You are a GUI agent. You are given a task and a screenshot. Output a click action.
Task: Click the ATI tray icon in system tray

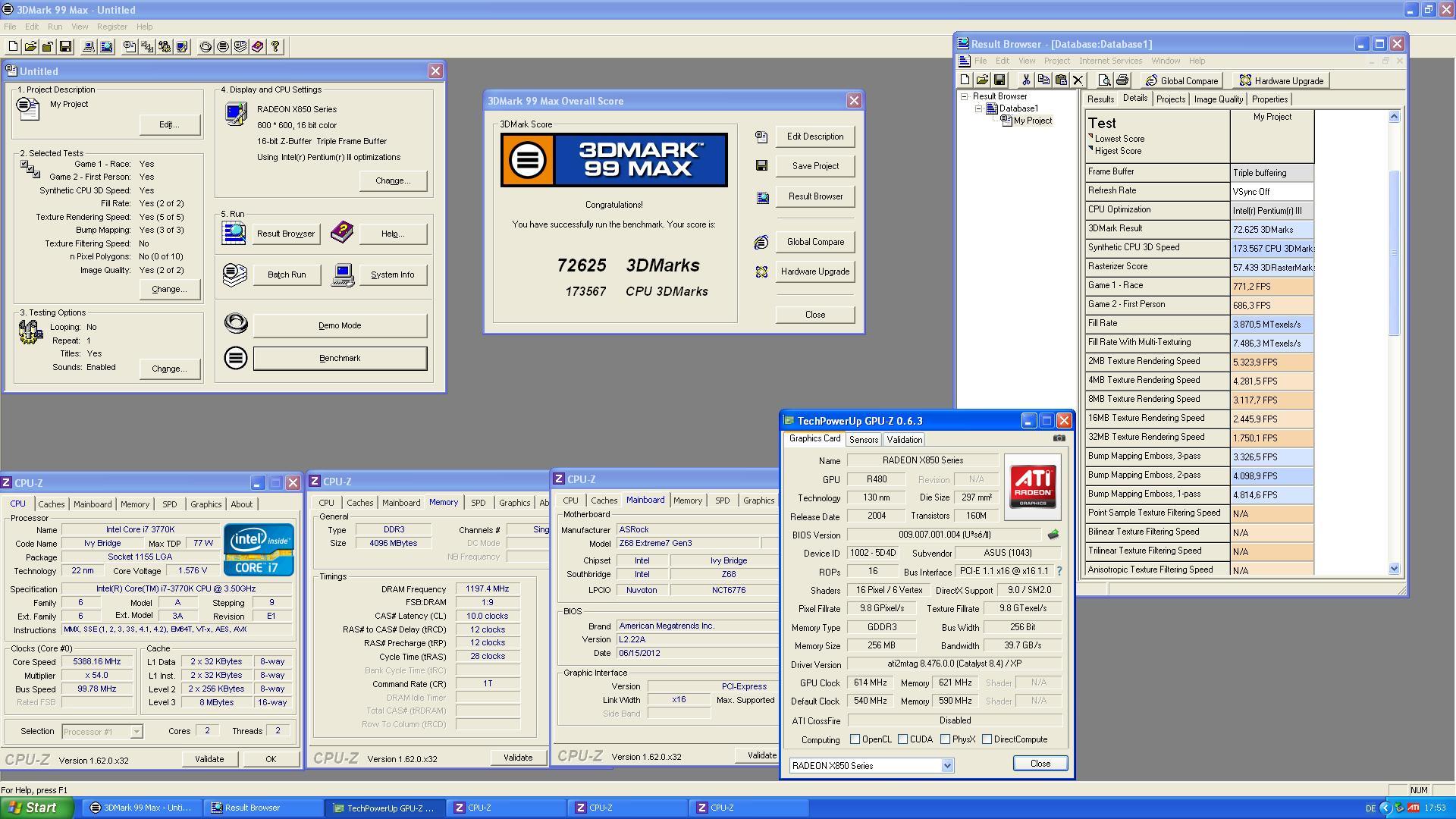tap(1414, 808)
